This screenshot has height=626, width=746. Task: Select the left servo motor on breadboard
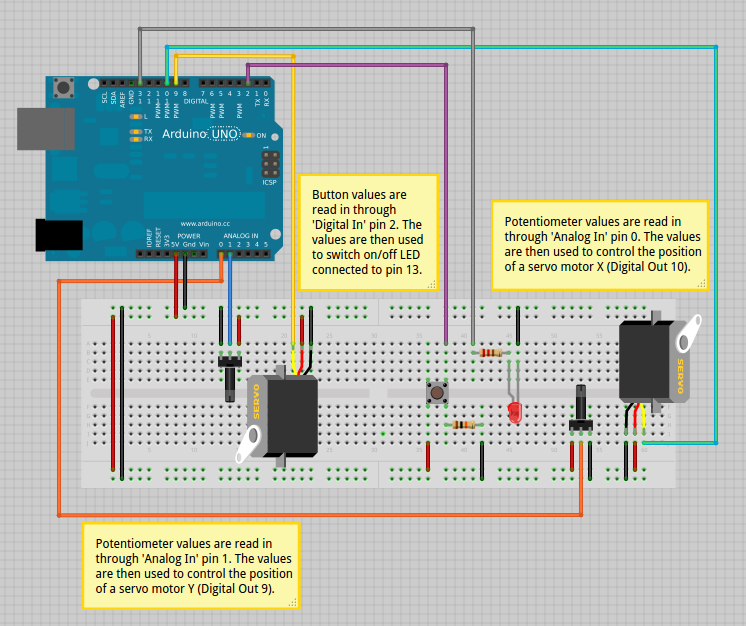285,415
